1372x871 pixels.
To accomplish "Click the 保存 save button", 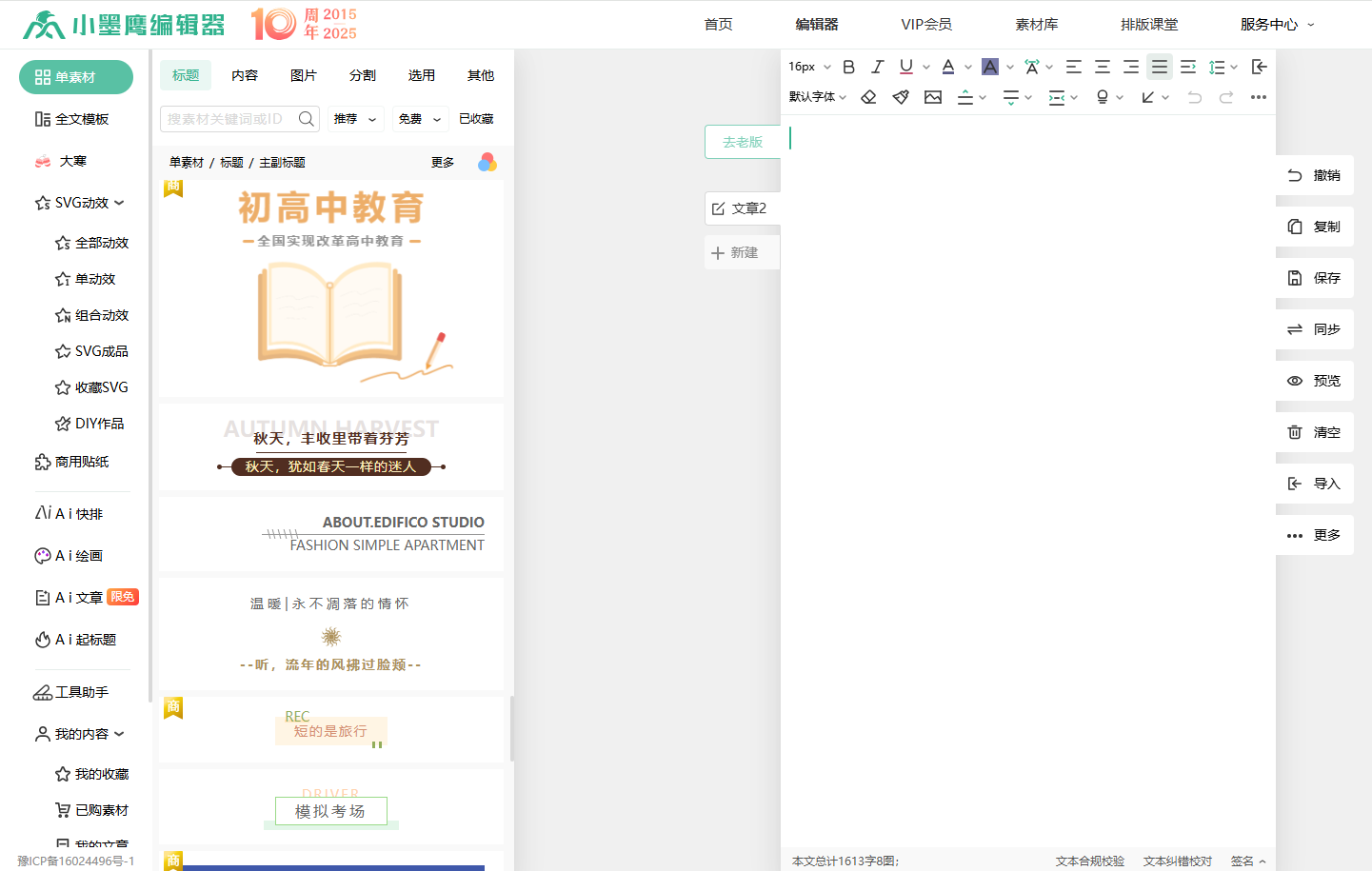I will [1315, 277].
